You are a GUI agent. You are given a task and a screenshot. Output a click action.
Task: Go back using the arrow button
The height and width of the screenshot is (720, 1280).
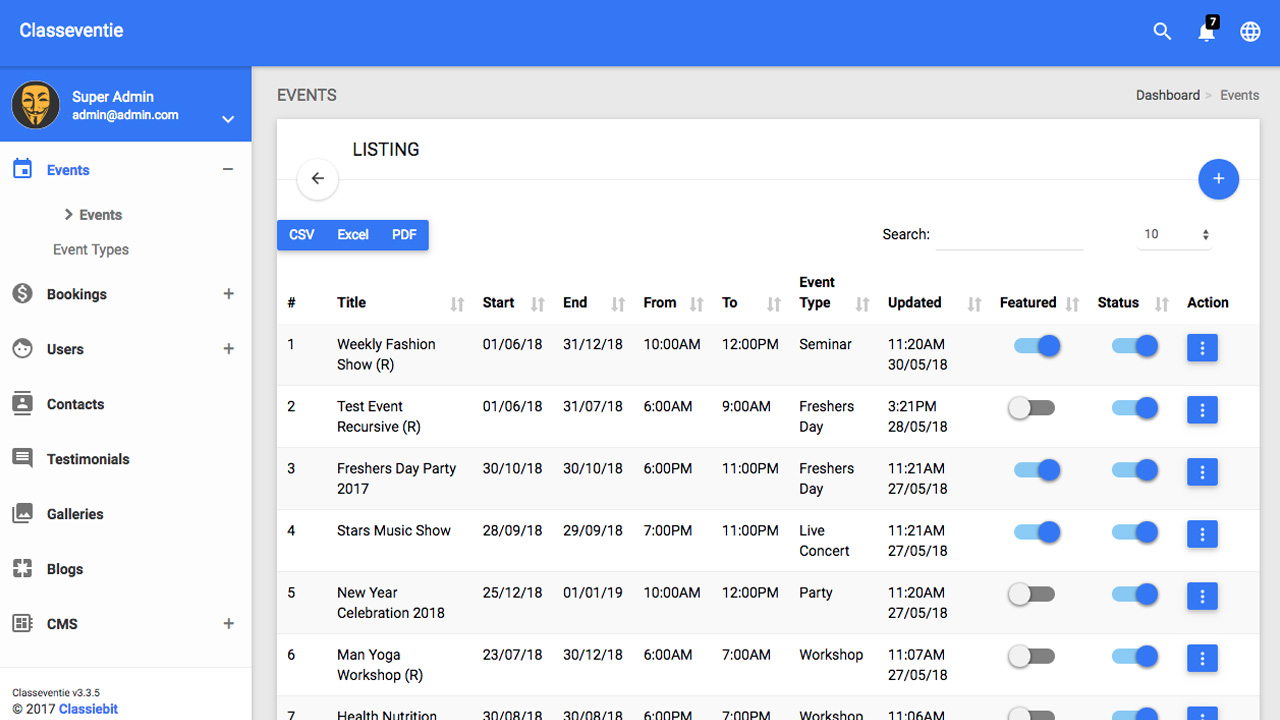click(x=318, y=179)
